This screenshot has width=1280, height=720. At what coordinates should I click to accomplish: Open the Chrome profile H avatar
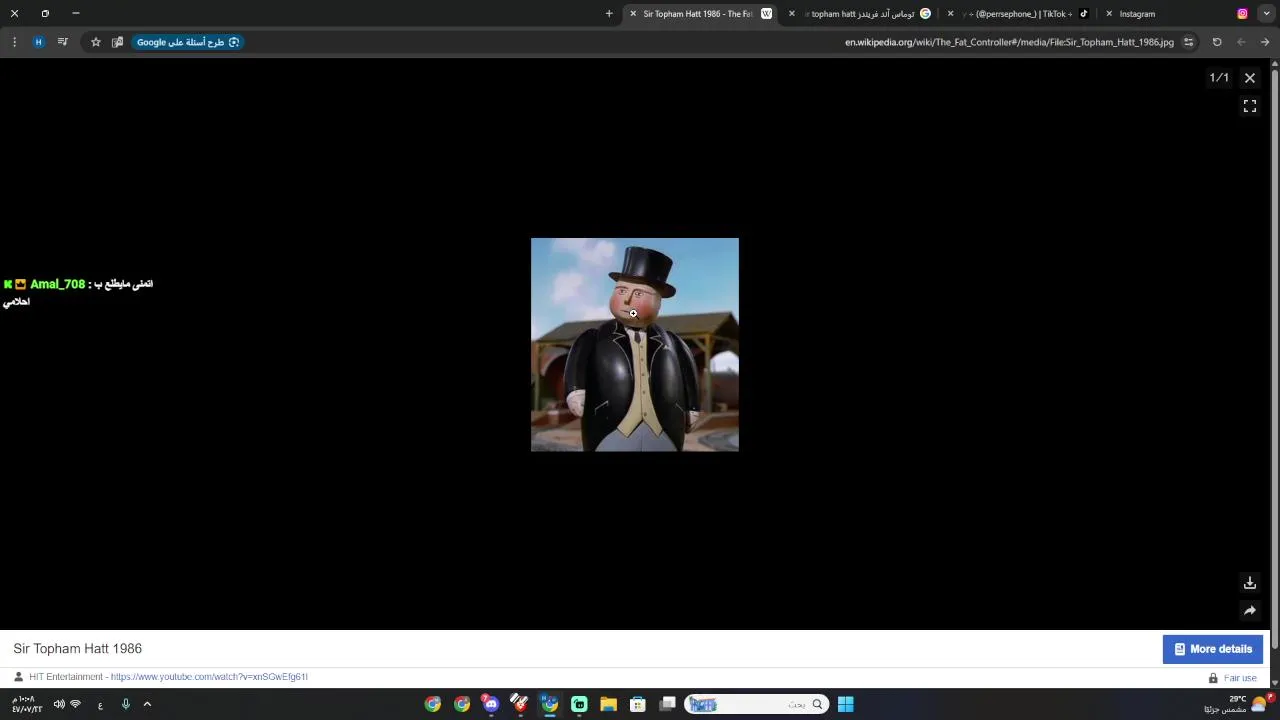(x=39, y=42)
